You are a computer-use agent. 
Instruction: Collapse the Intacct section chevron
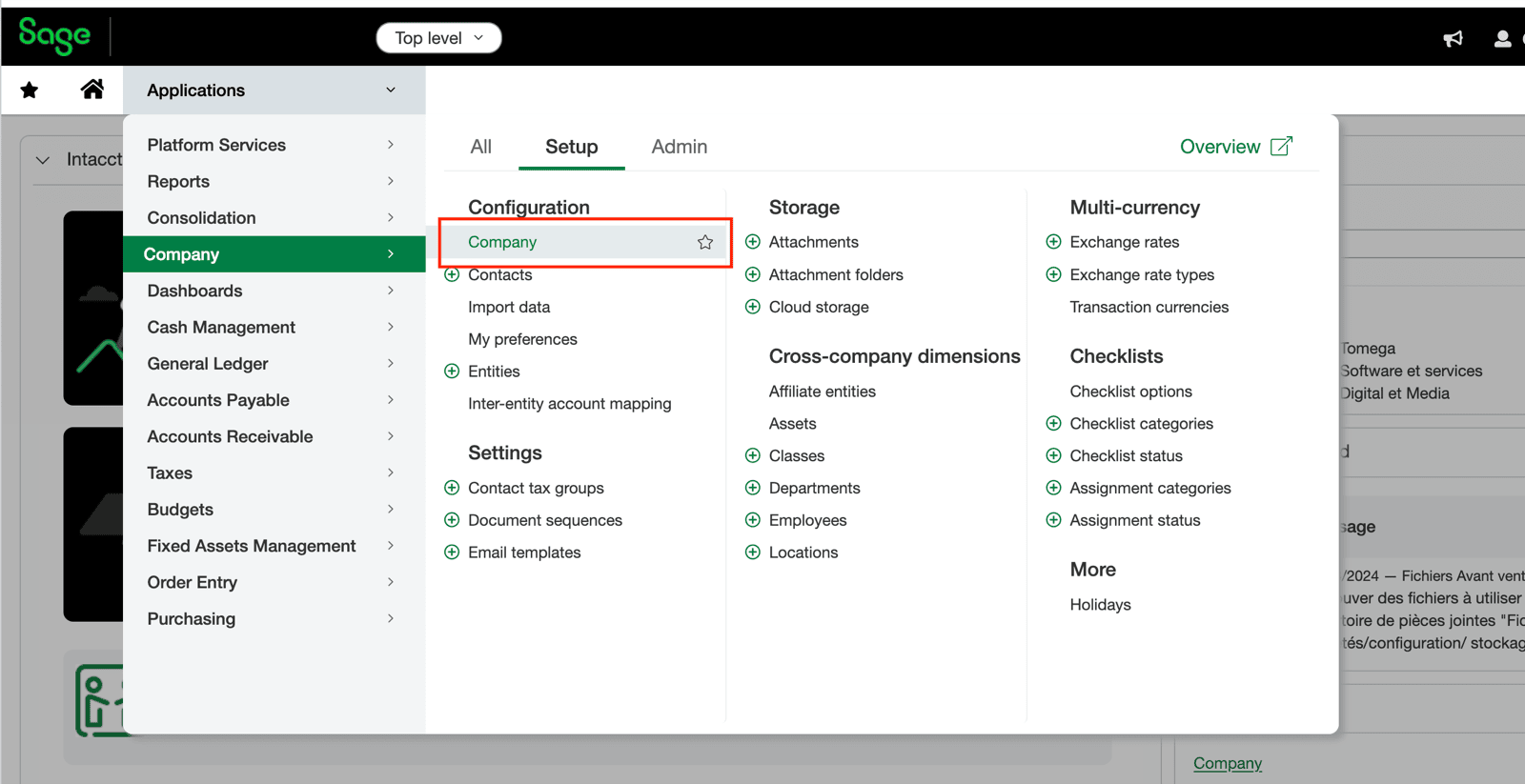pyautogui.click(x=43, y=160)
